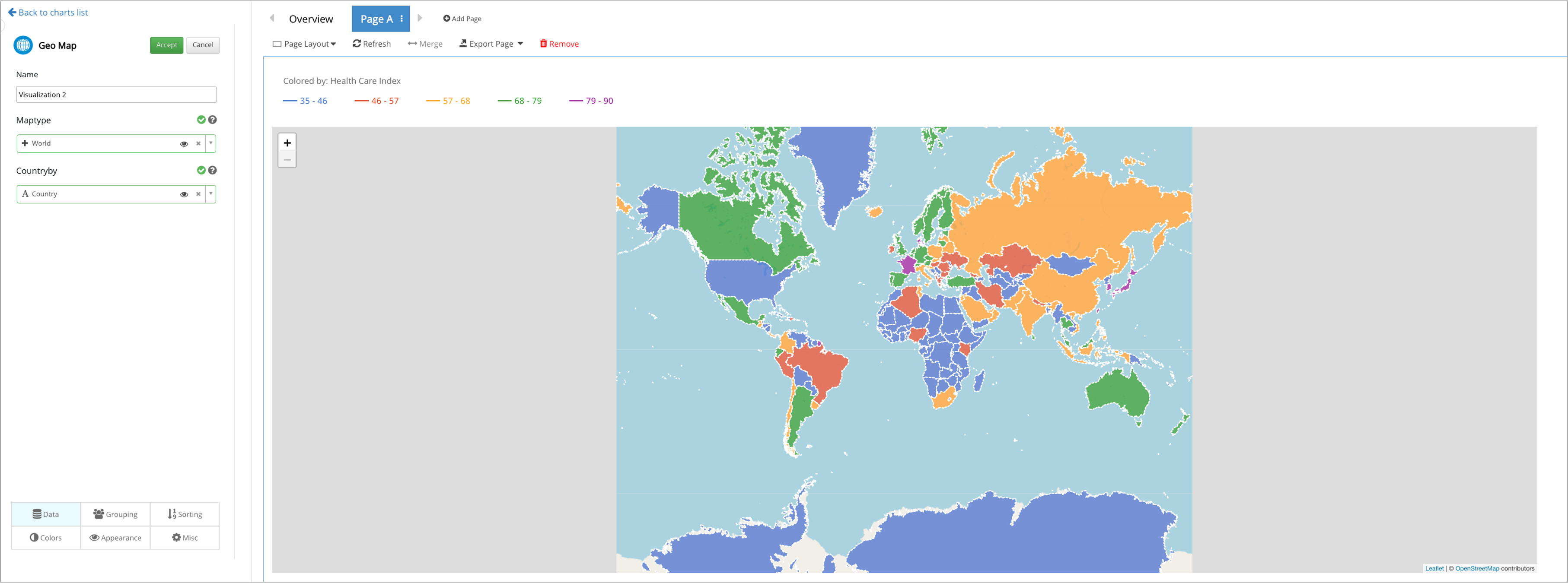This screenshot has width=1568, height=583.
Task: Zoom in on the map with plus button
Action: [x=287, y=143]
